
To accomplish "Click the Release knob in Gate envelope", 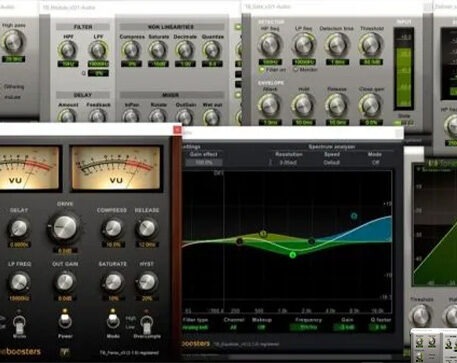I will pos(337,105).
